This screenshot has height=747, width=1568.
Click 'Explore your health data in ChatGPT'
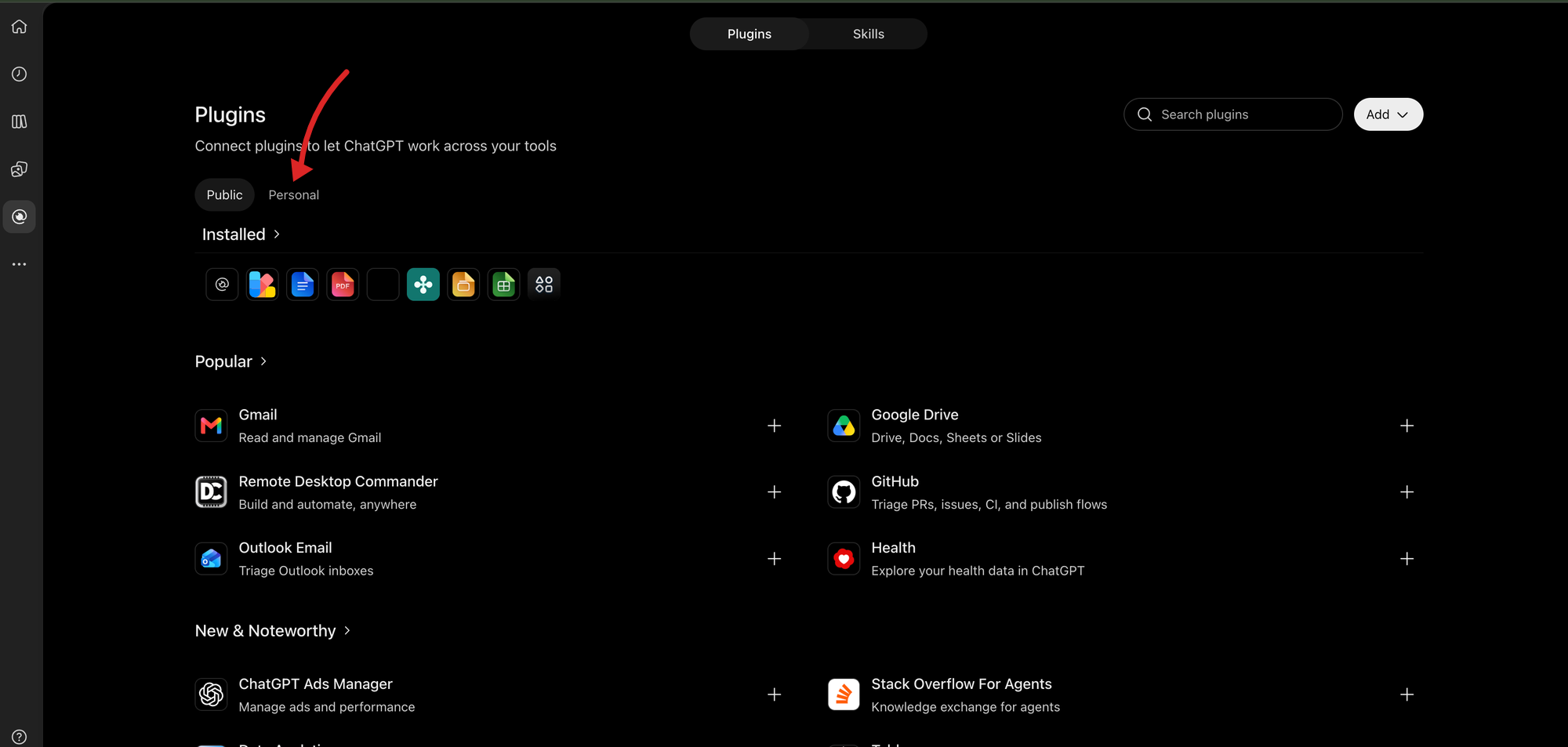coord(978,571)
